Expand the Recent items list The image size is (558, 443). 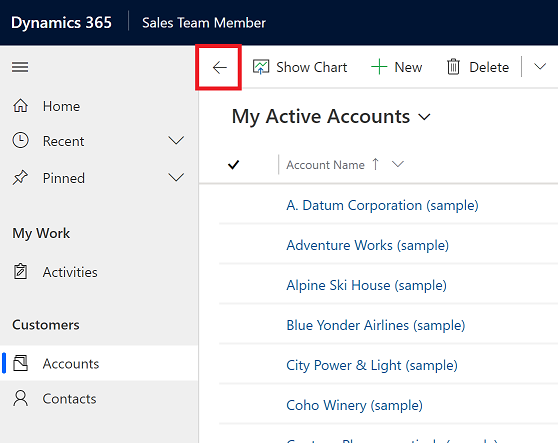pos(176,140)
